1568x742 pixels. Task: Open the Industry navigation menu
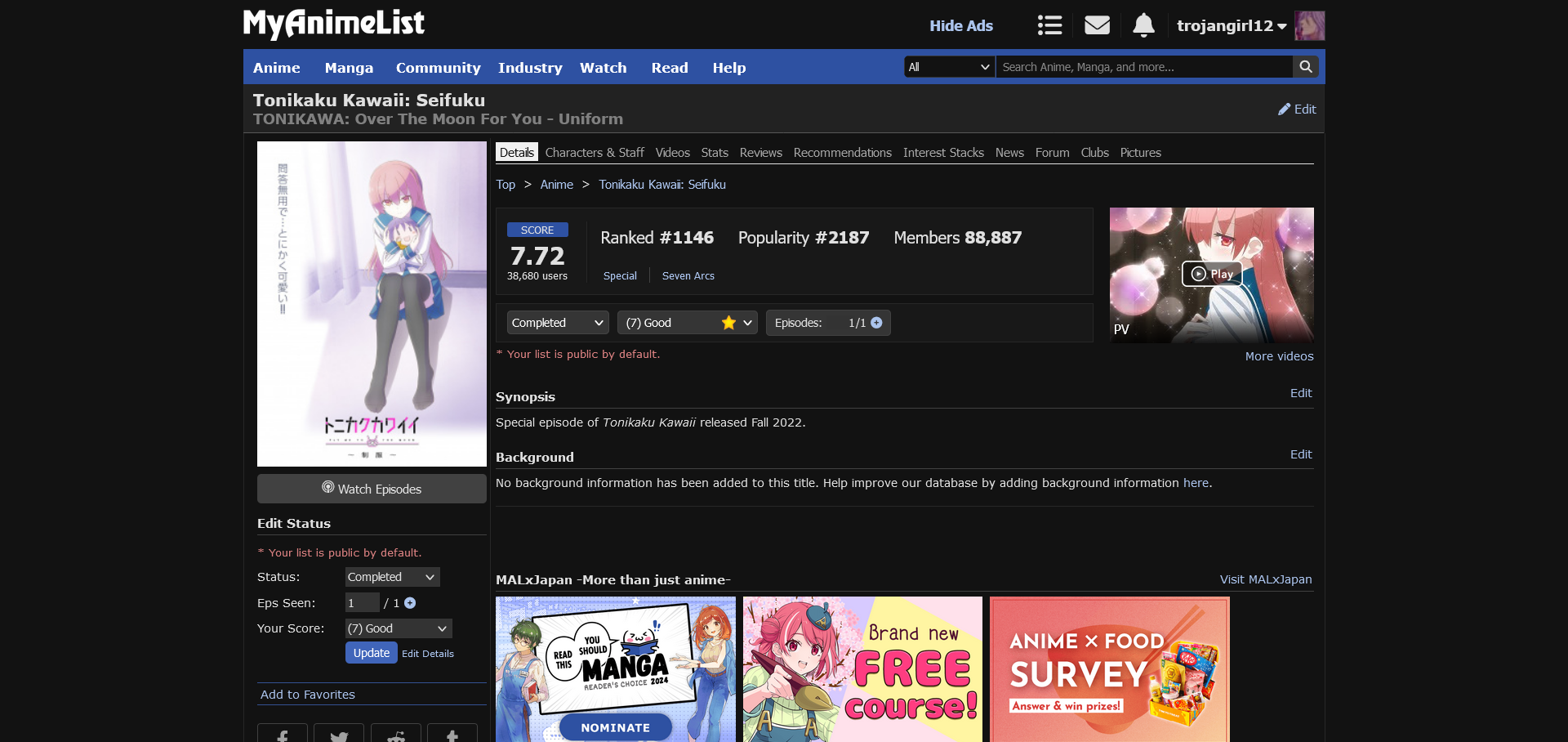point(530,68)
